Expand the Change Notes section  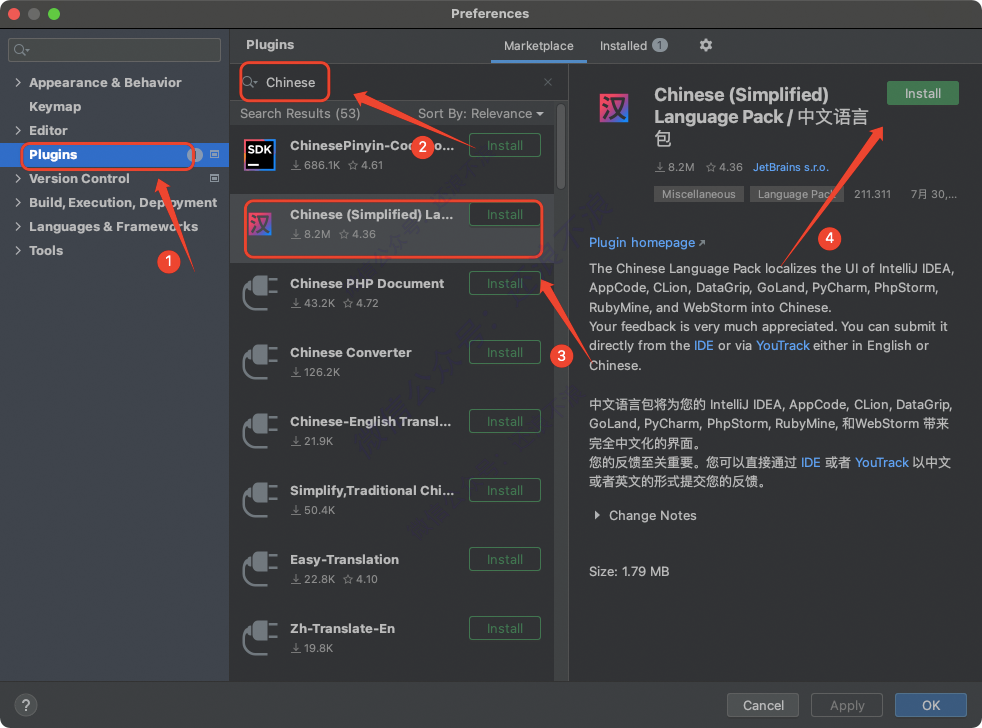[x=598, y=516]
